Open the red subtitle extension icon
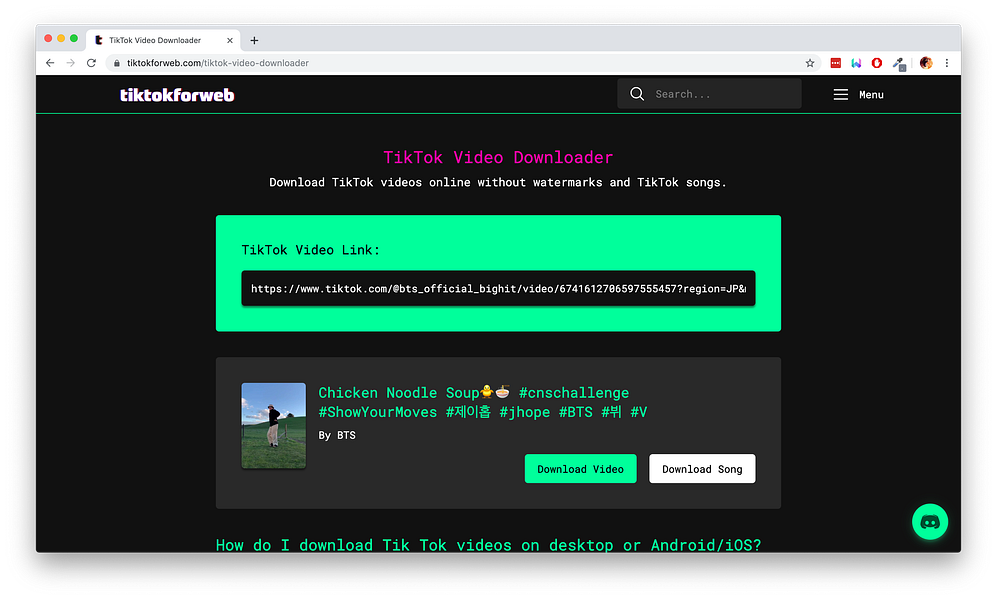997x600 pixels. (x=836, y=62)
